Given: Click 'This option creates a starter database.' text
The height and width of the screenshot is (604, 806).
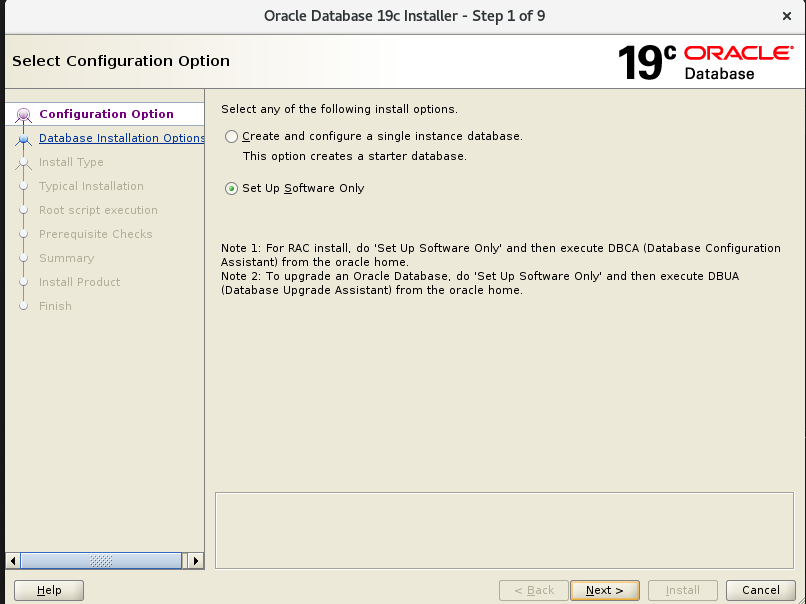Looking at the screenshot, I should point(355,156).
